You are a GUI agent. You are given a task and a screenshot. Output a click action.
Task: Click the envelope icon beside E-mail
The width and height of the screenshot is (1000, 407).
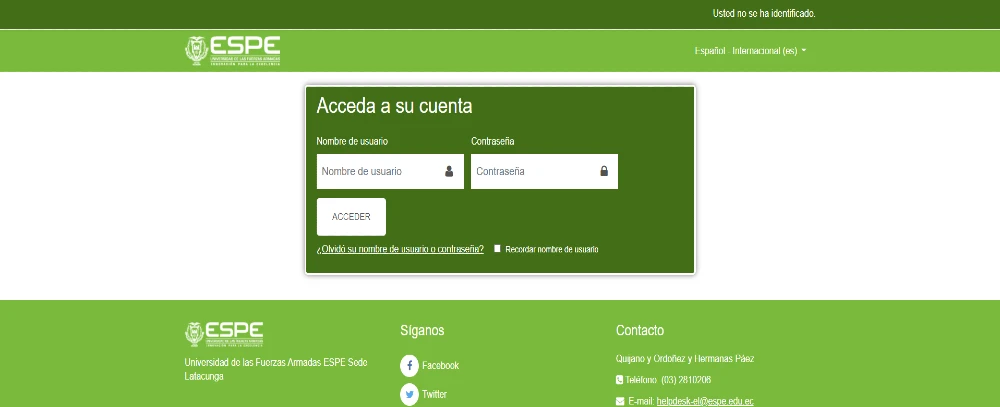[620, 401]
